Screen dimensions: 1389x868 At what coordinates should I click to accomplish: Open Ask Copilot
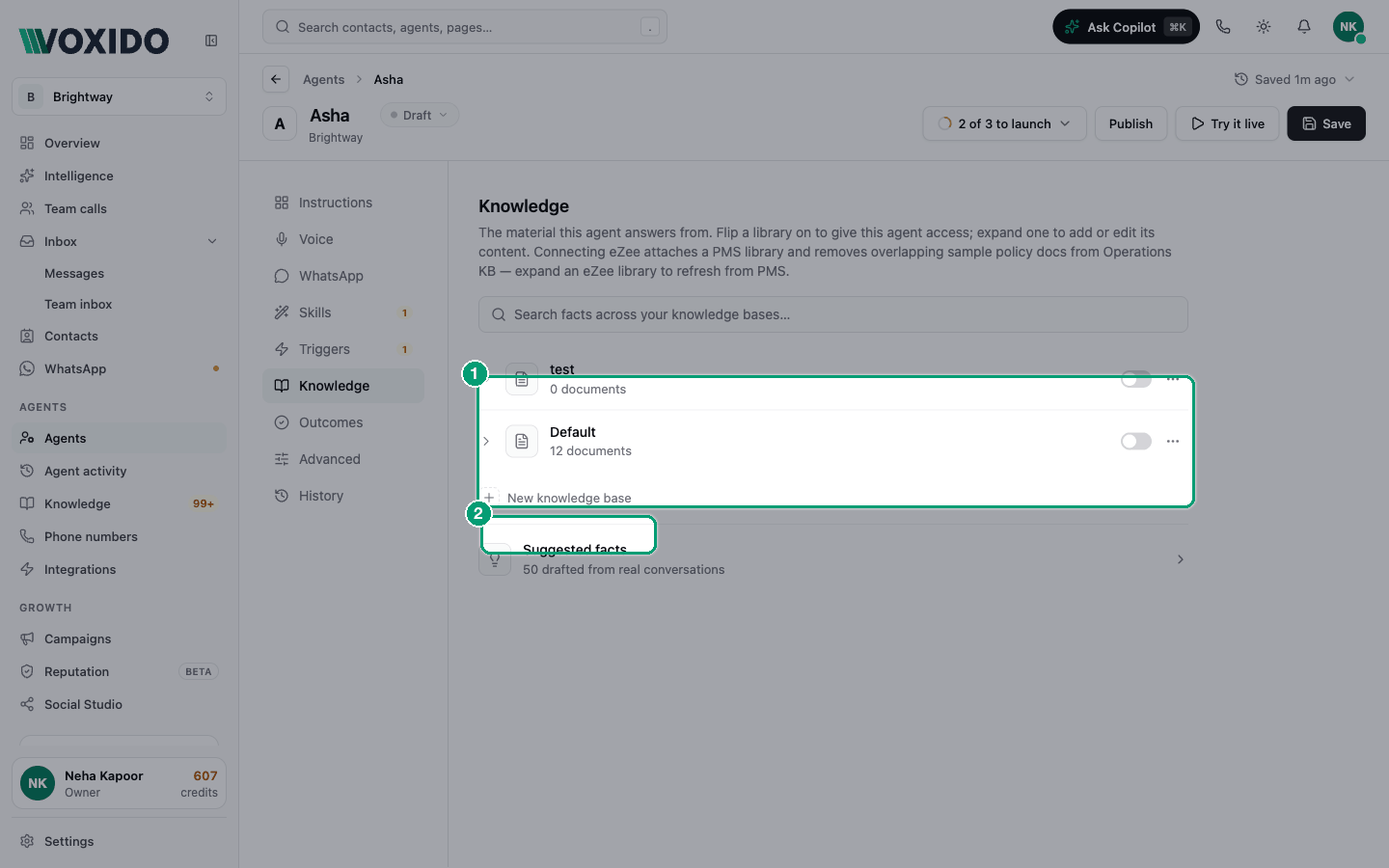coord(1126,27)
